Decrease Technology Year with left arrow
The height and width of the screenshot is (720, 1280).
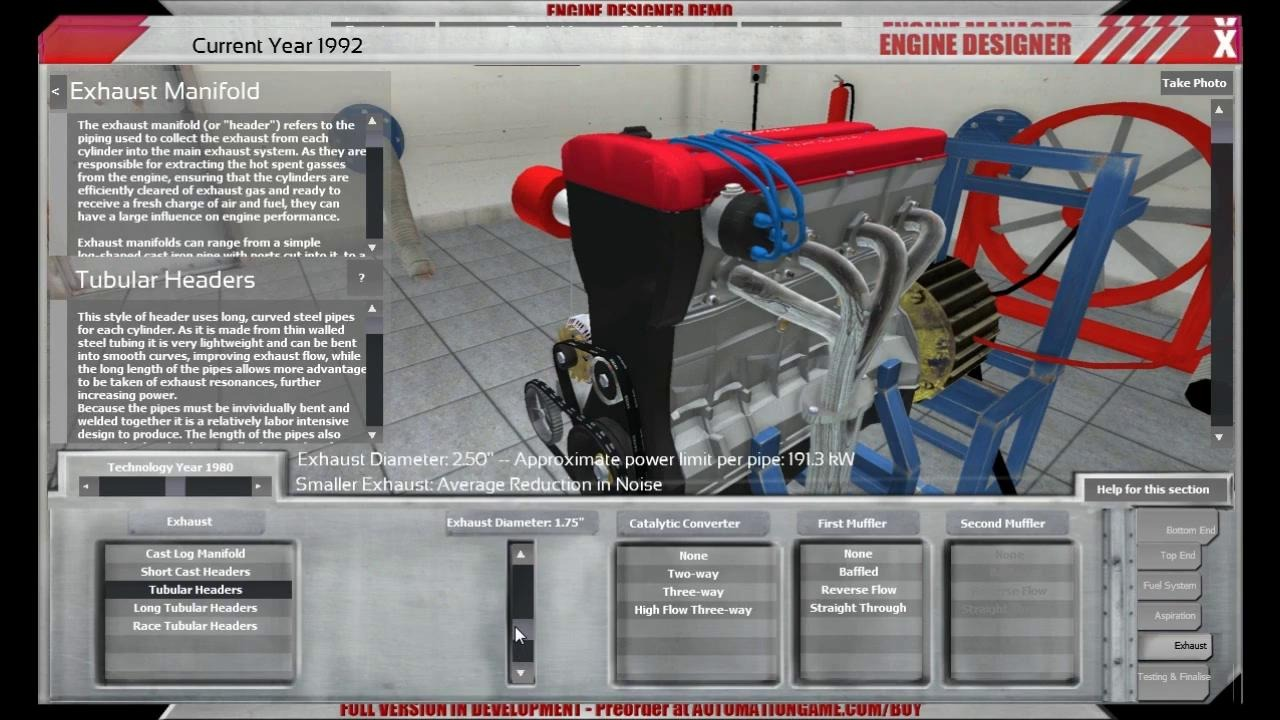point(86,486)
